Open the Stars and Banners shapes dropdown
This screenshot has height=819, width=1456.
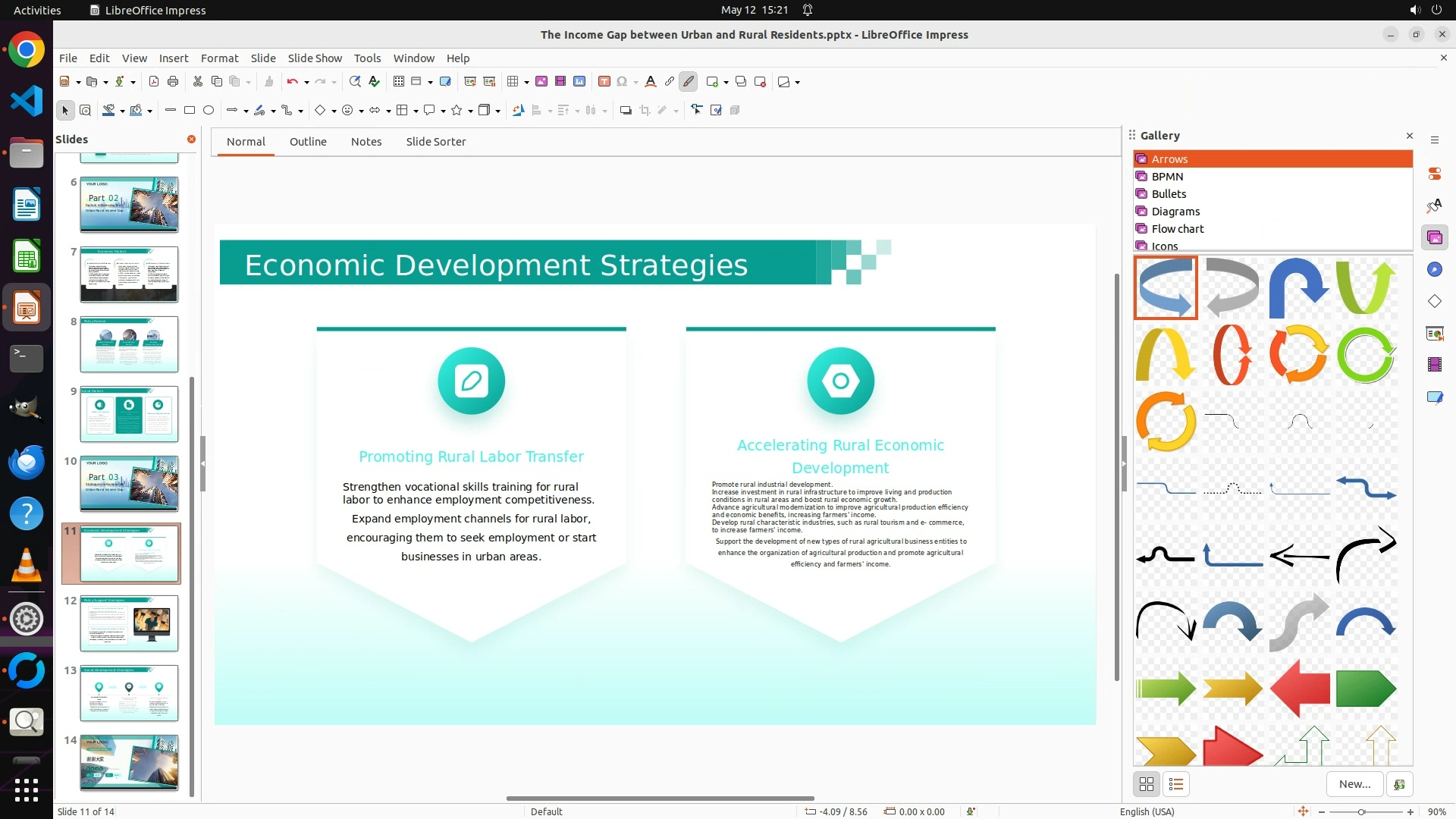pos(470,111)
